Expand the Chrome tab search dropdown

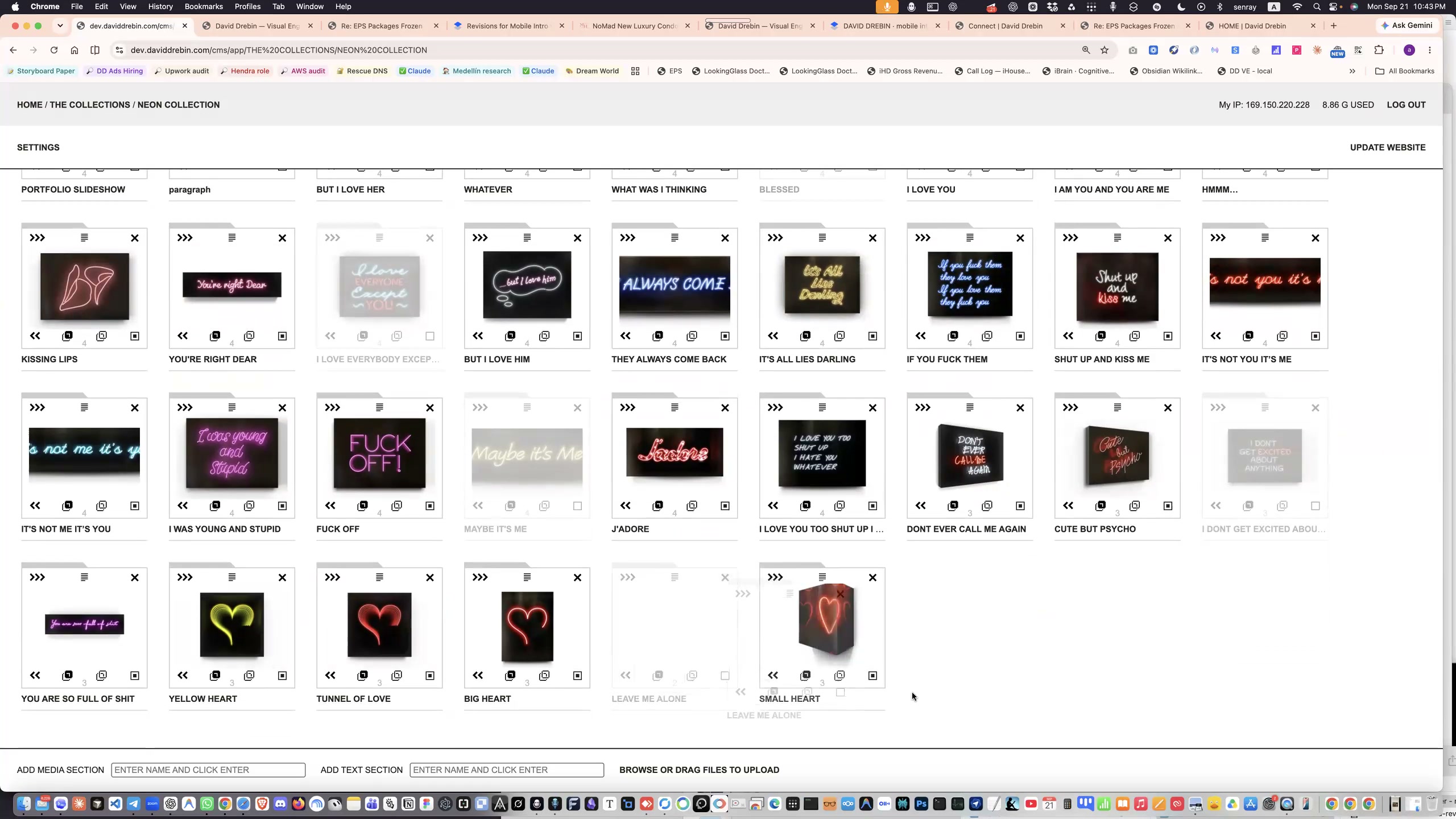tap(60, 26)
